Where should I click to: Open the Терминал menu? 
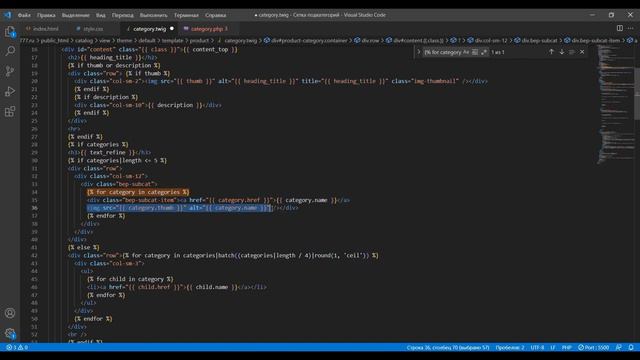pyautogui.click(x=186, y=15)
